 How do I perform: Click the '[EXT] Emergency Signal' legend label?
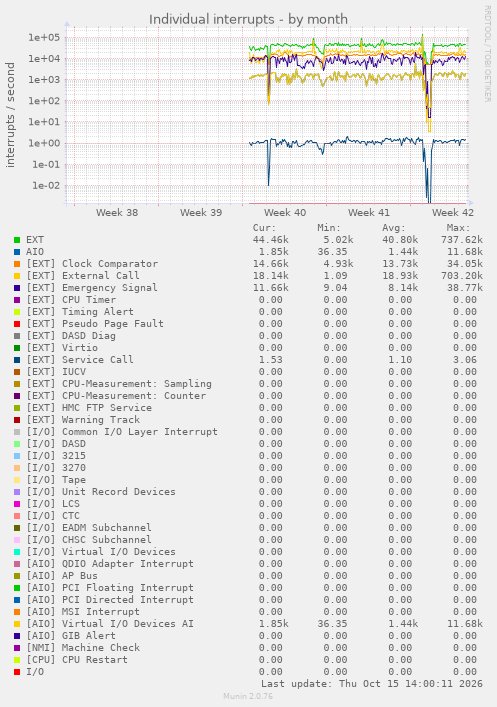tap(92, 288)
